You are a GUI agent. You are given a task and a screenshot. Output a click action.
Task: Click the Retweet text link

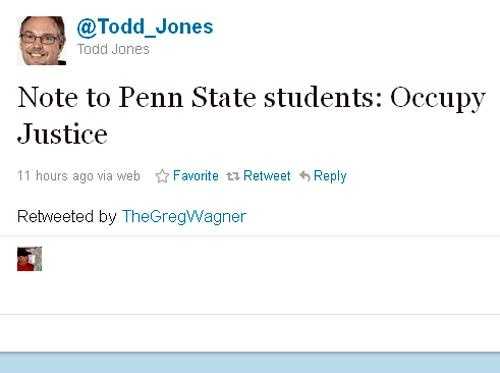pos(267,176)
